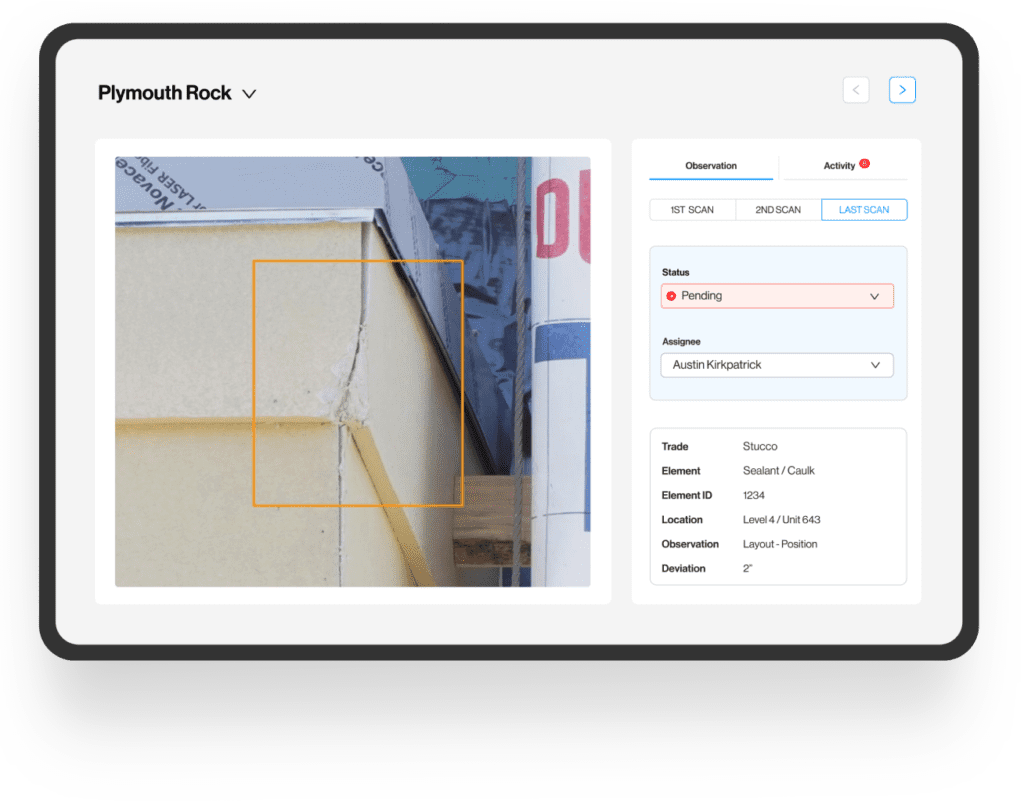Select the Deviation value of 2 inches
Image resolution: width=1024 pixels, height=805 pixels.
coord(750,568)
